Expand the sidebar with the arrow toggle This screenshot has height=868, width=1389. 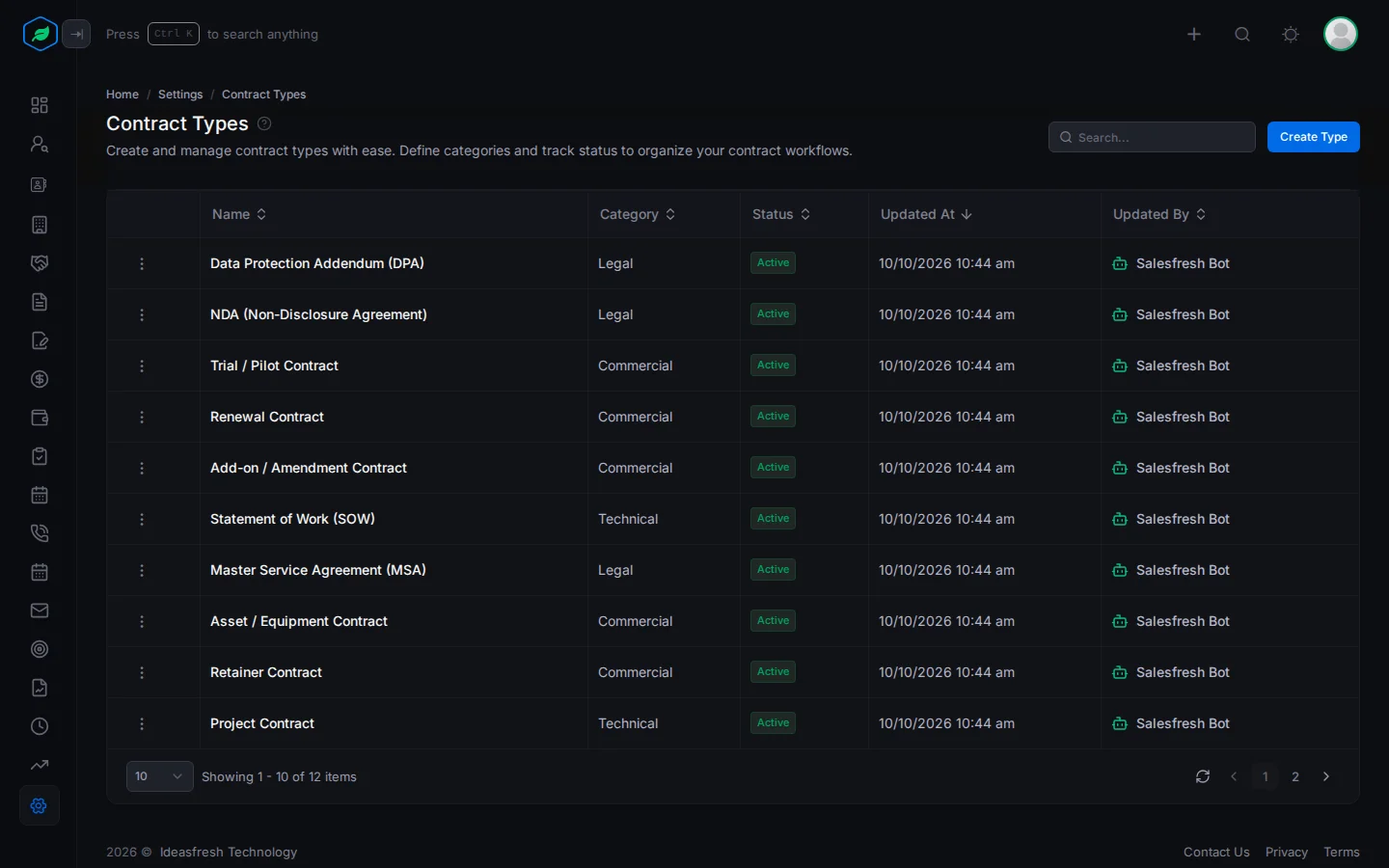[x=76, y=34]
